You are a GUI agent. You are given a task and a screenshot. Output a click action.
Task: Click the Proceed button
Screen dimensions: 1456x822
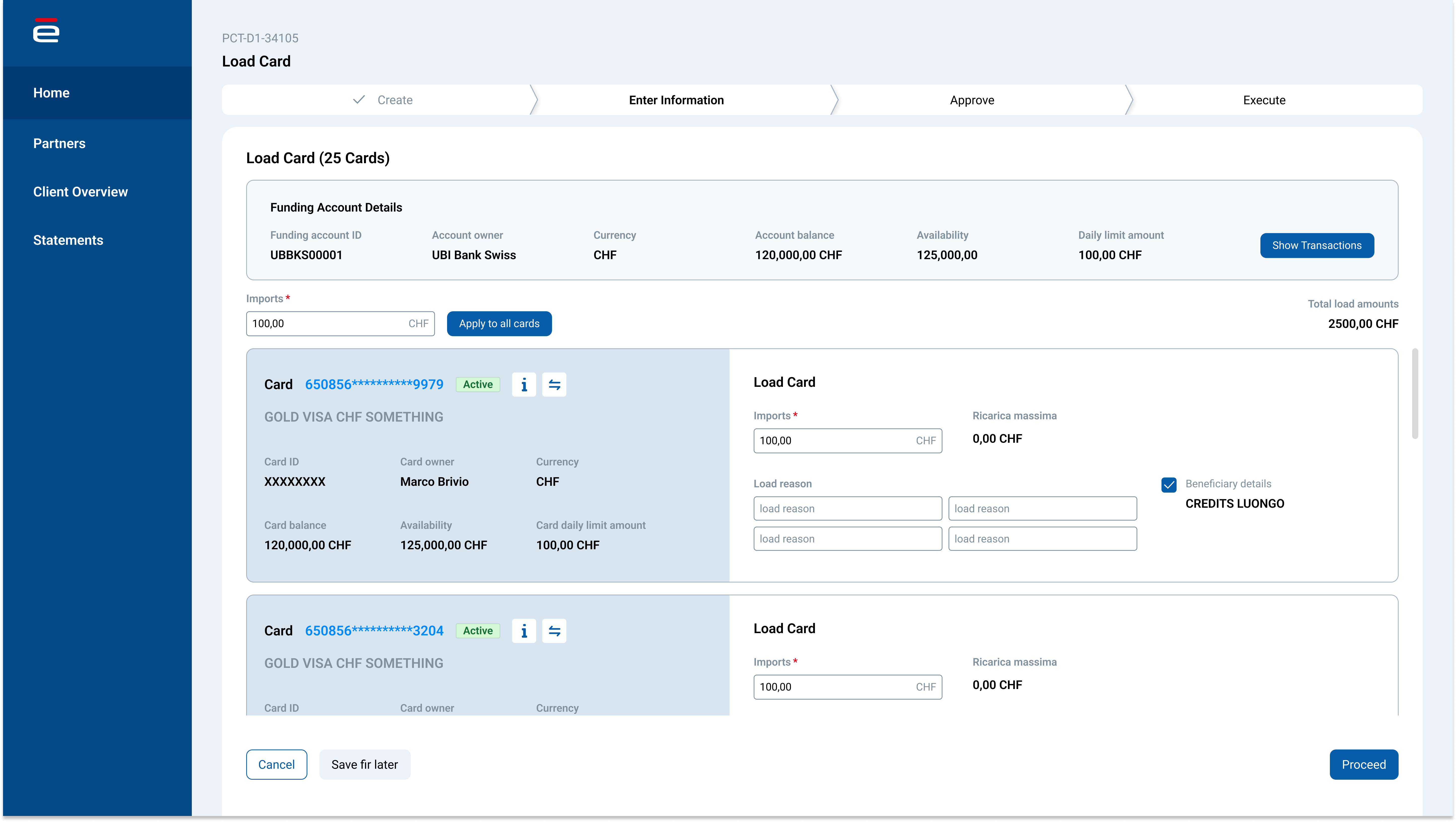coord(1364,764)
